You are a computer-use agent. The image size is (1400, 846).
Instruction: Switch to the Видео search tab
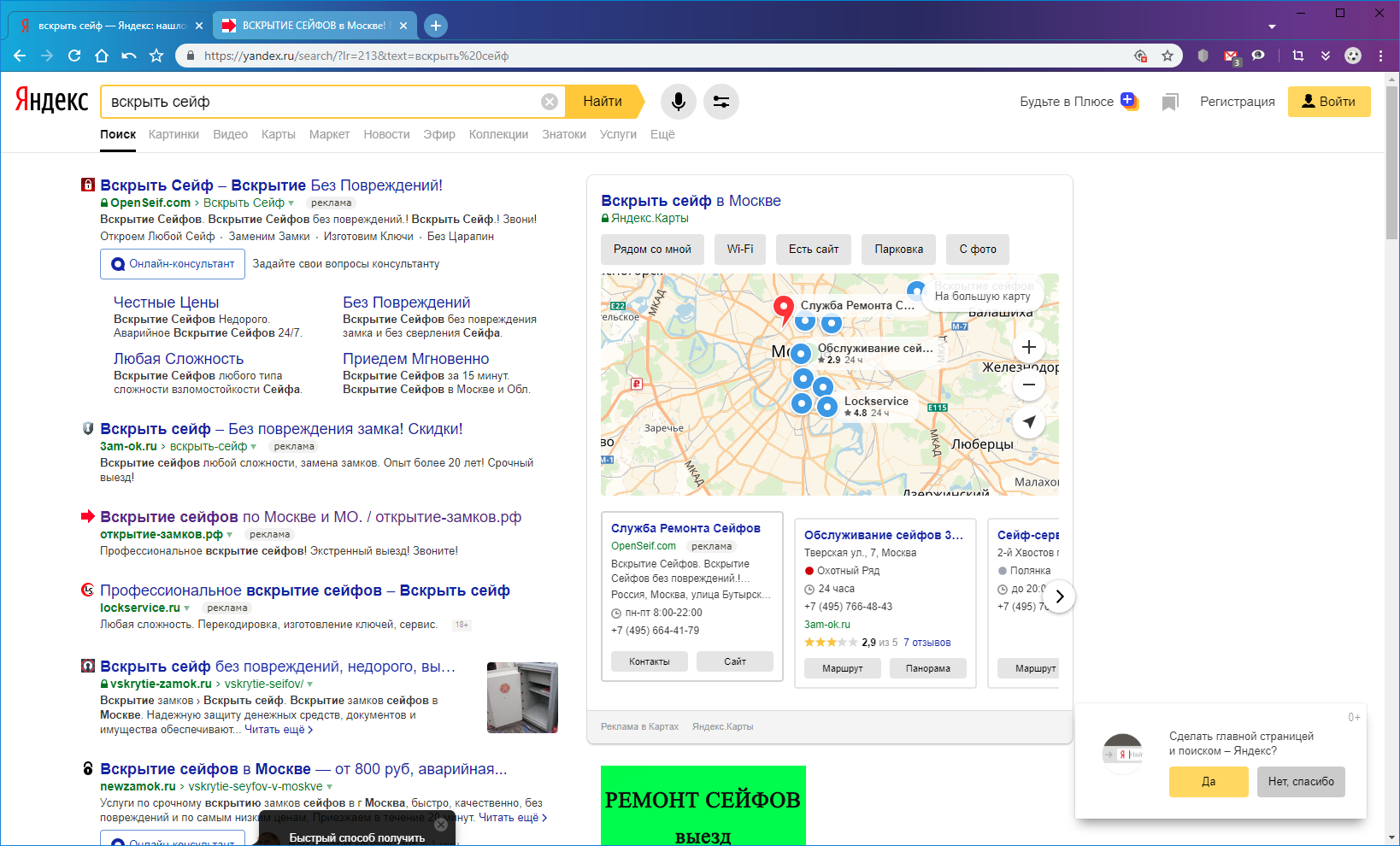[x=230, y=134]
